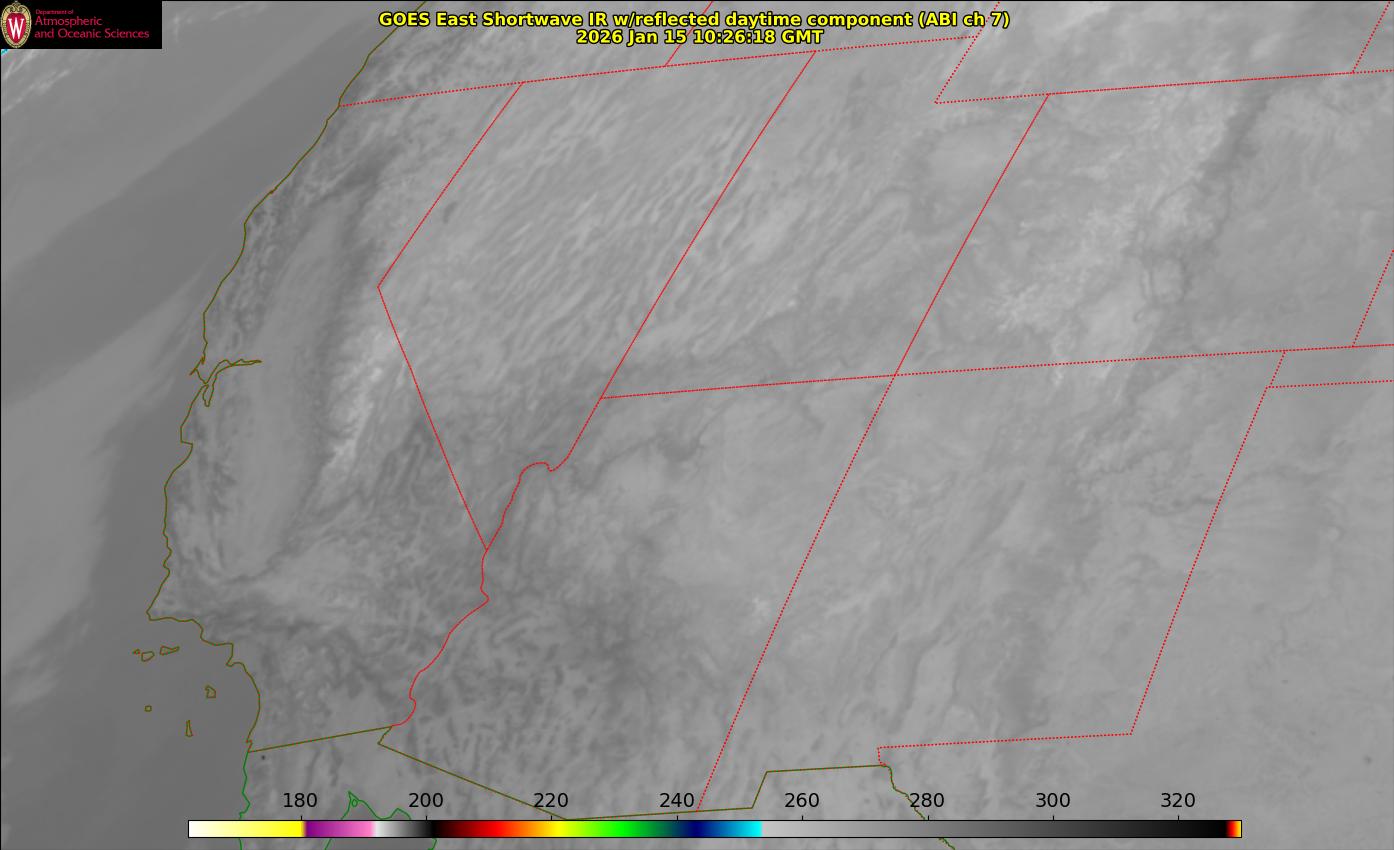The width and height of the screenshot is (1394, 850).
Task: Select the GOES East Shortwave IR title
Action: 693,19
